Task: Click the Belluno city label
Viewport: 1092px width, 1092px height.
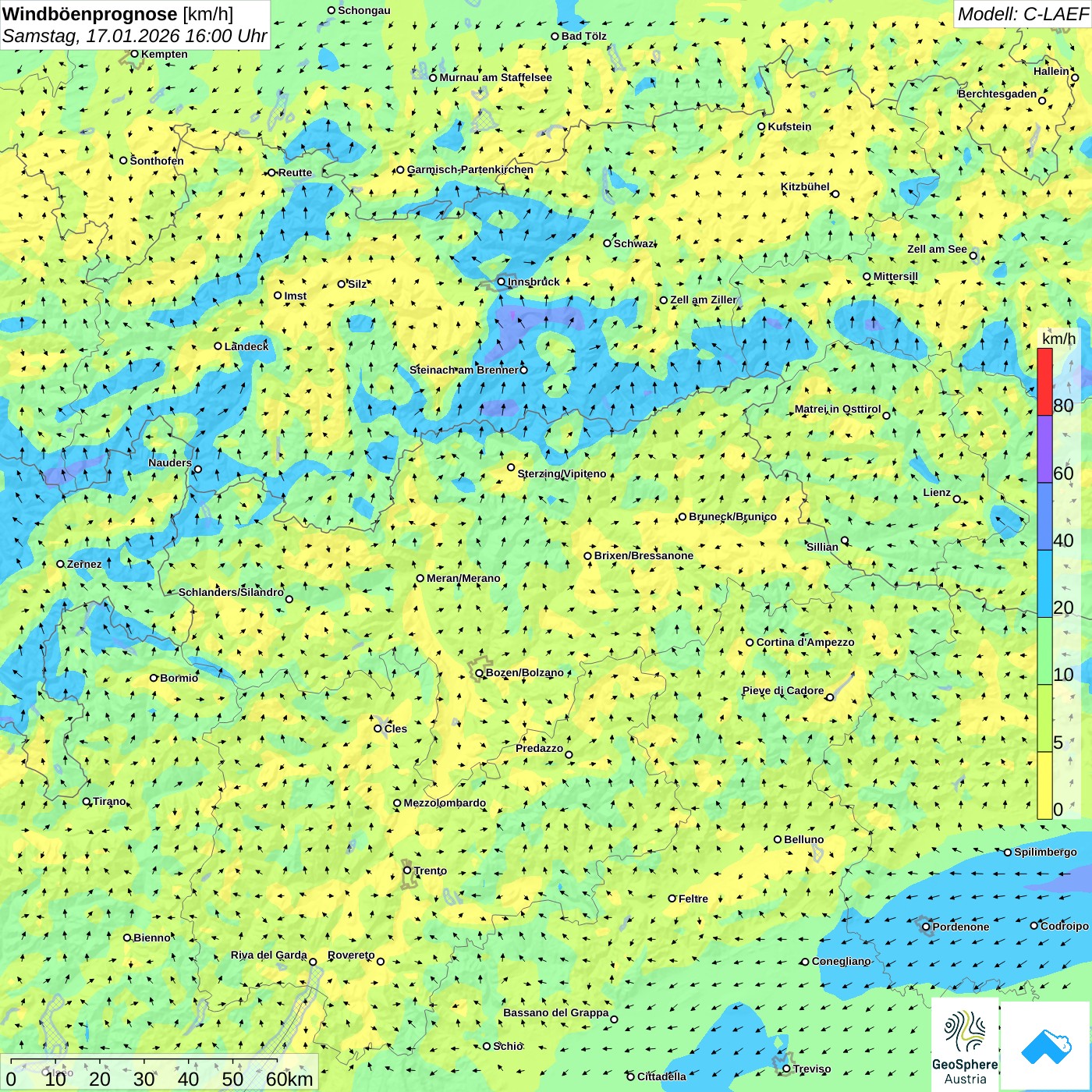Action: (x=803, y=839)
